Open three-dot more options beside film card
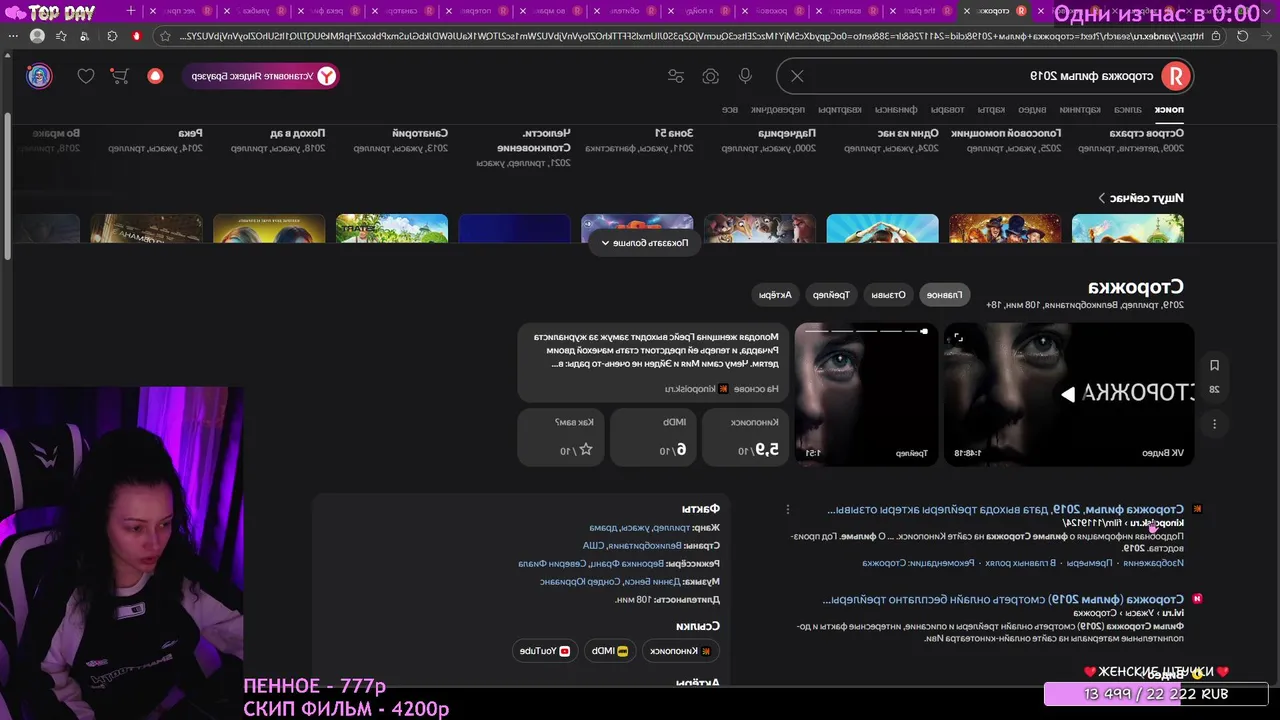The image size is (1280, 720). click(1214, 424)
